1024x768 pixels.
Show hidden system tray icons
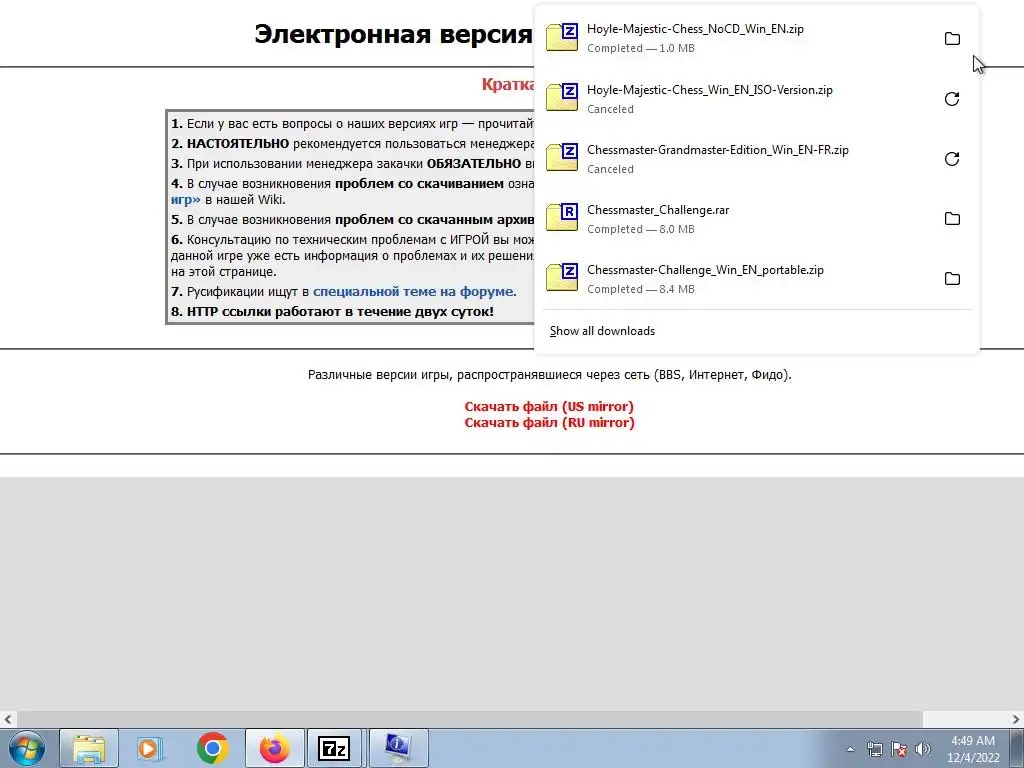pyautogui.click(x=850, y=749)
